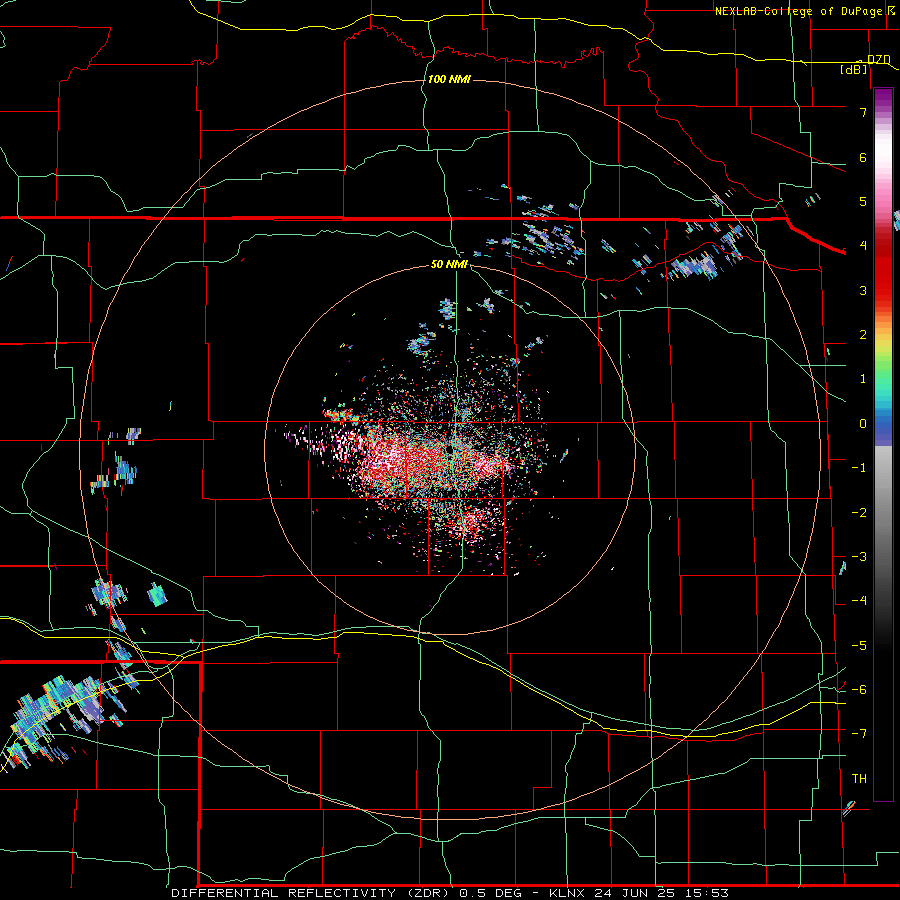
Task: Click the 7 value on the scale
Action: click(863, 112)
